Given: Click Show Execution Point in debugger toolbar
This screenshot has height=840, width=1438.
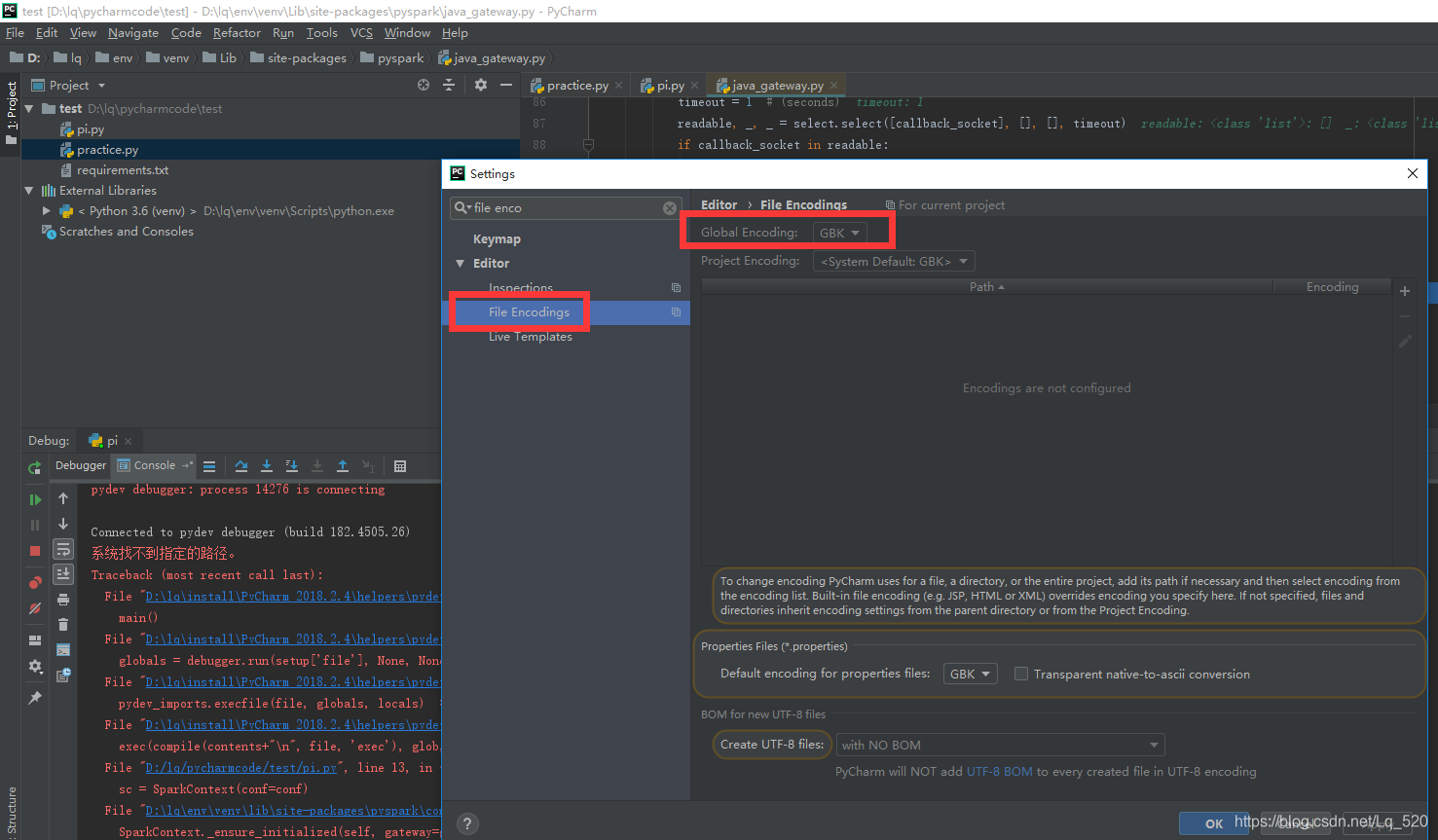Looking at the screenshot, I should [209, 466].
